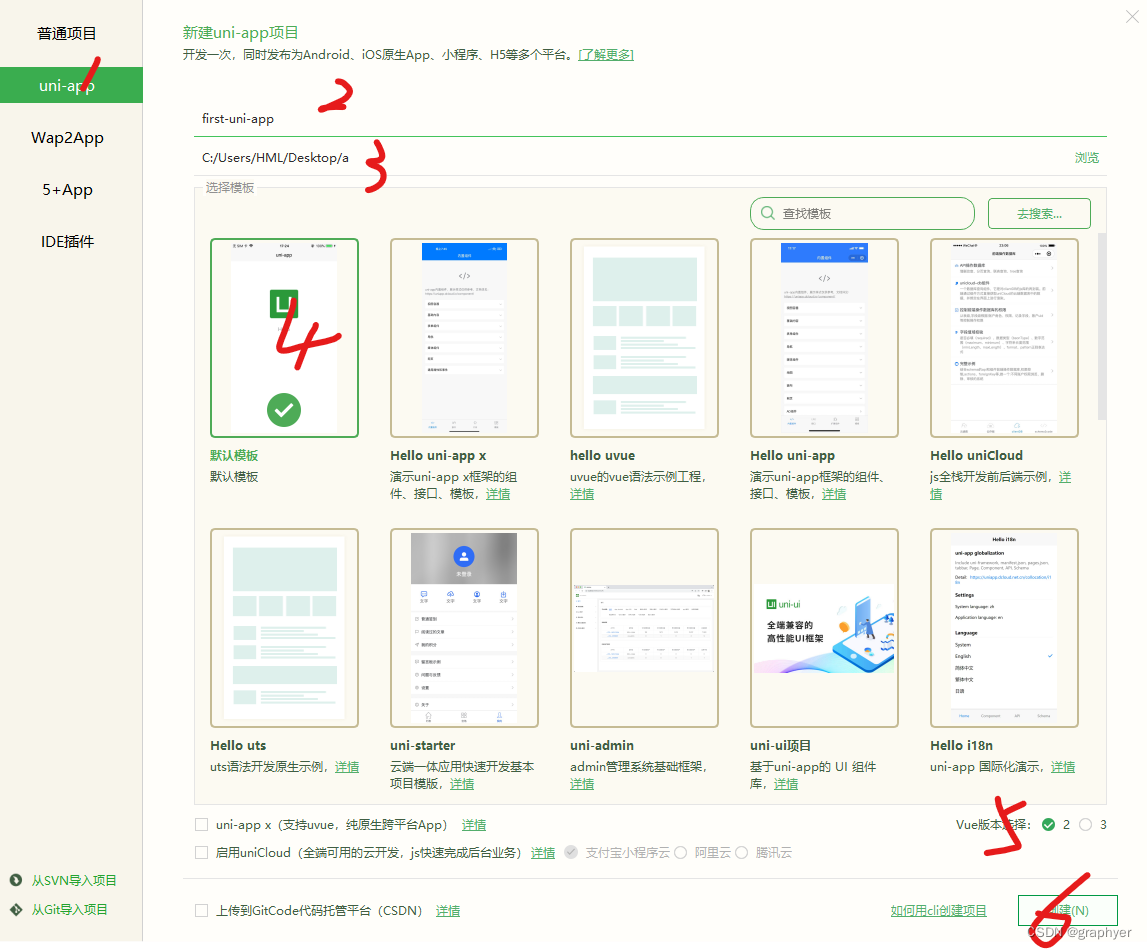
Task: Pick the Hello uni-app template thumbnail
Action: (824, 338)
